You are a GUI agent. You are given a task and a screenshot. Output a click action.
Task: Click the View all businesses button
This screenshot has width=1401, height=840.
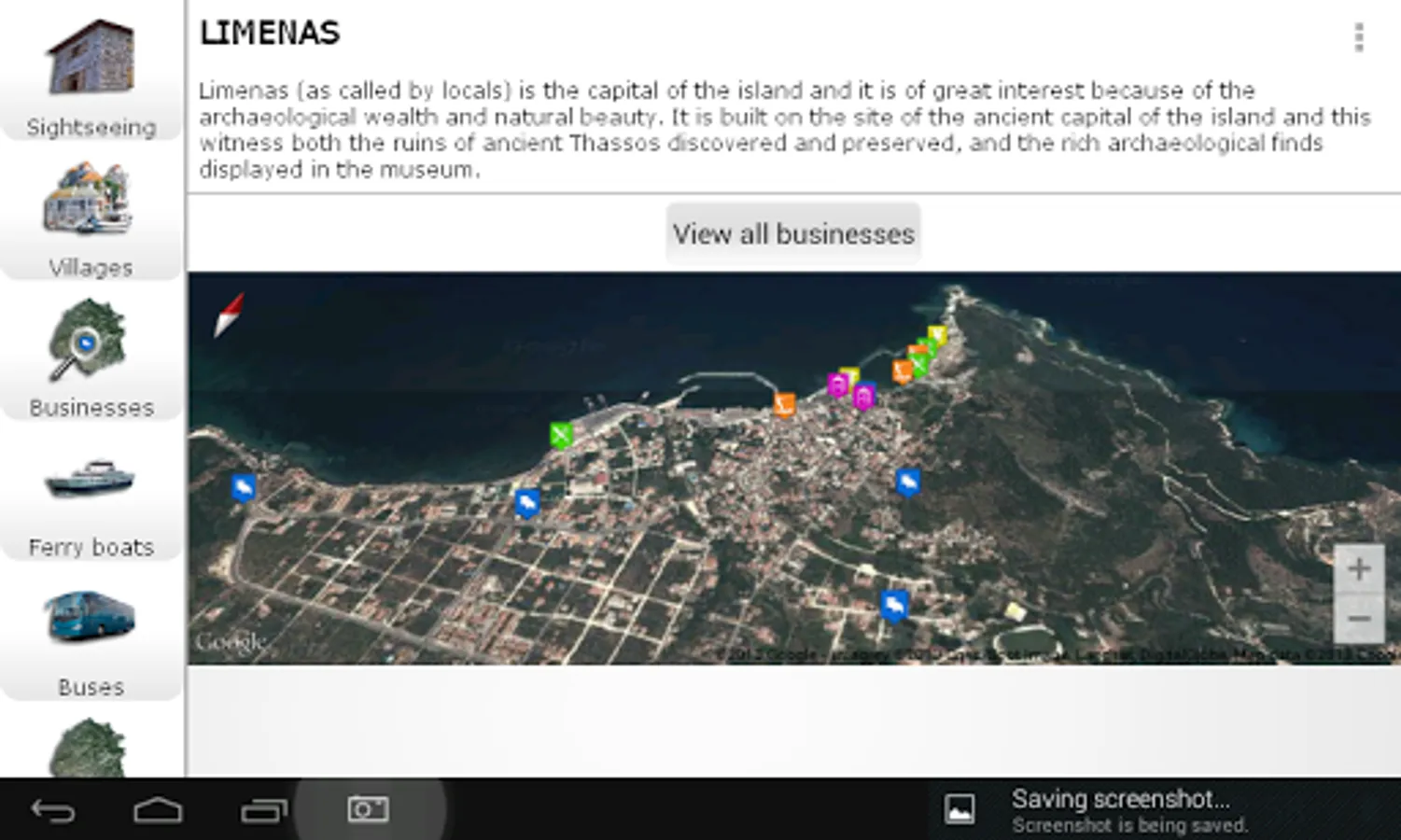(793, 233)
